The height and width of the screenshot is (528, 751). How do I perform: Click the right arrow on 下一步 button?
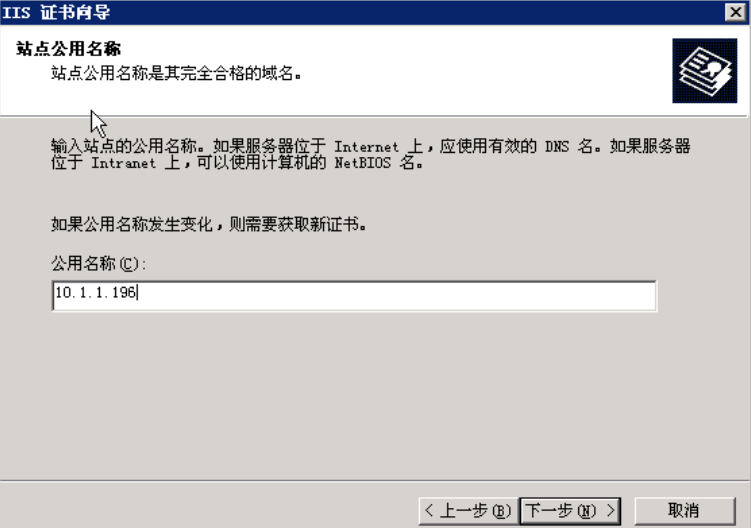611,510
